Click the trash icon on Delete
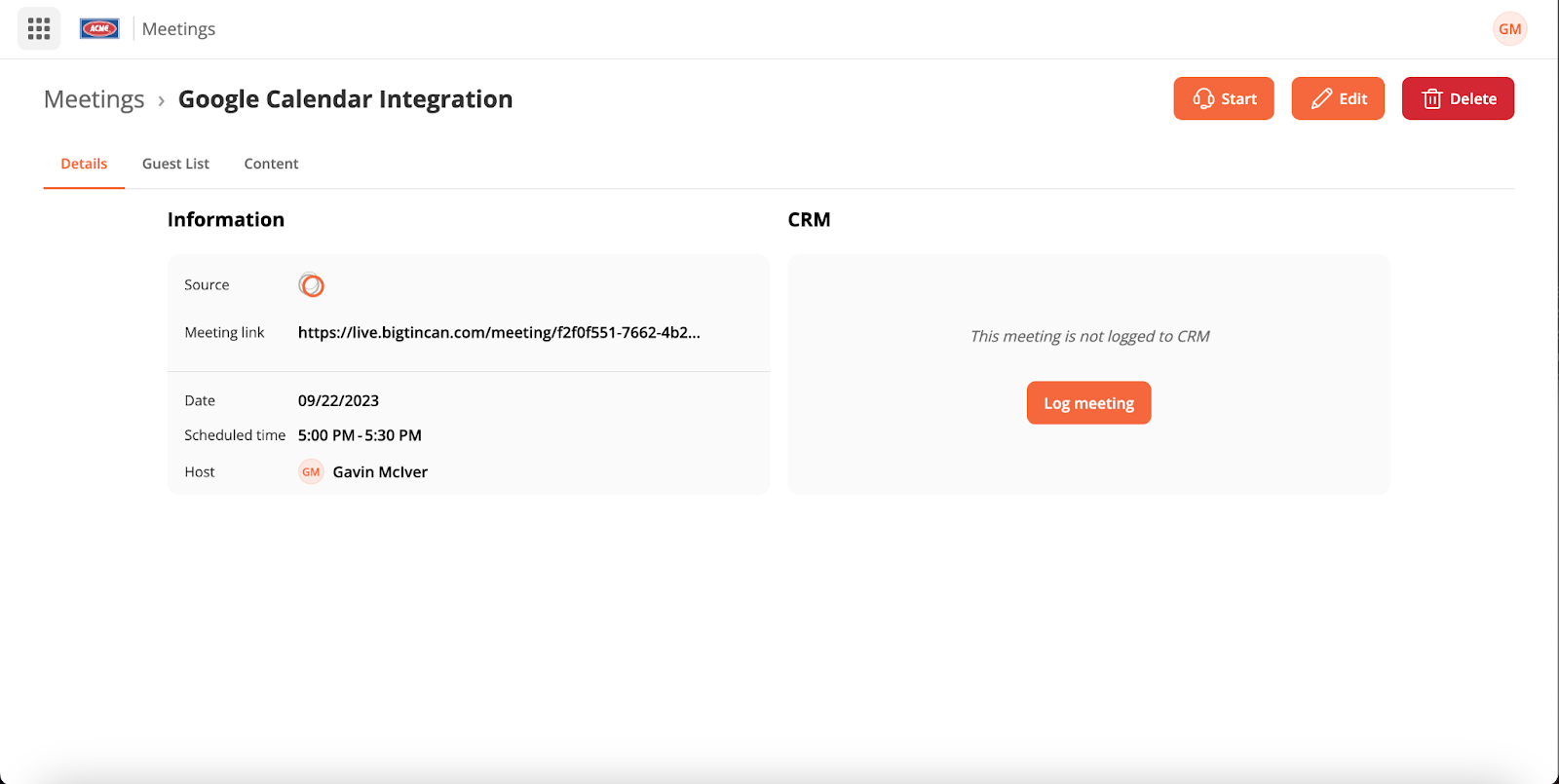 1432,98
